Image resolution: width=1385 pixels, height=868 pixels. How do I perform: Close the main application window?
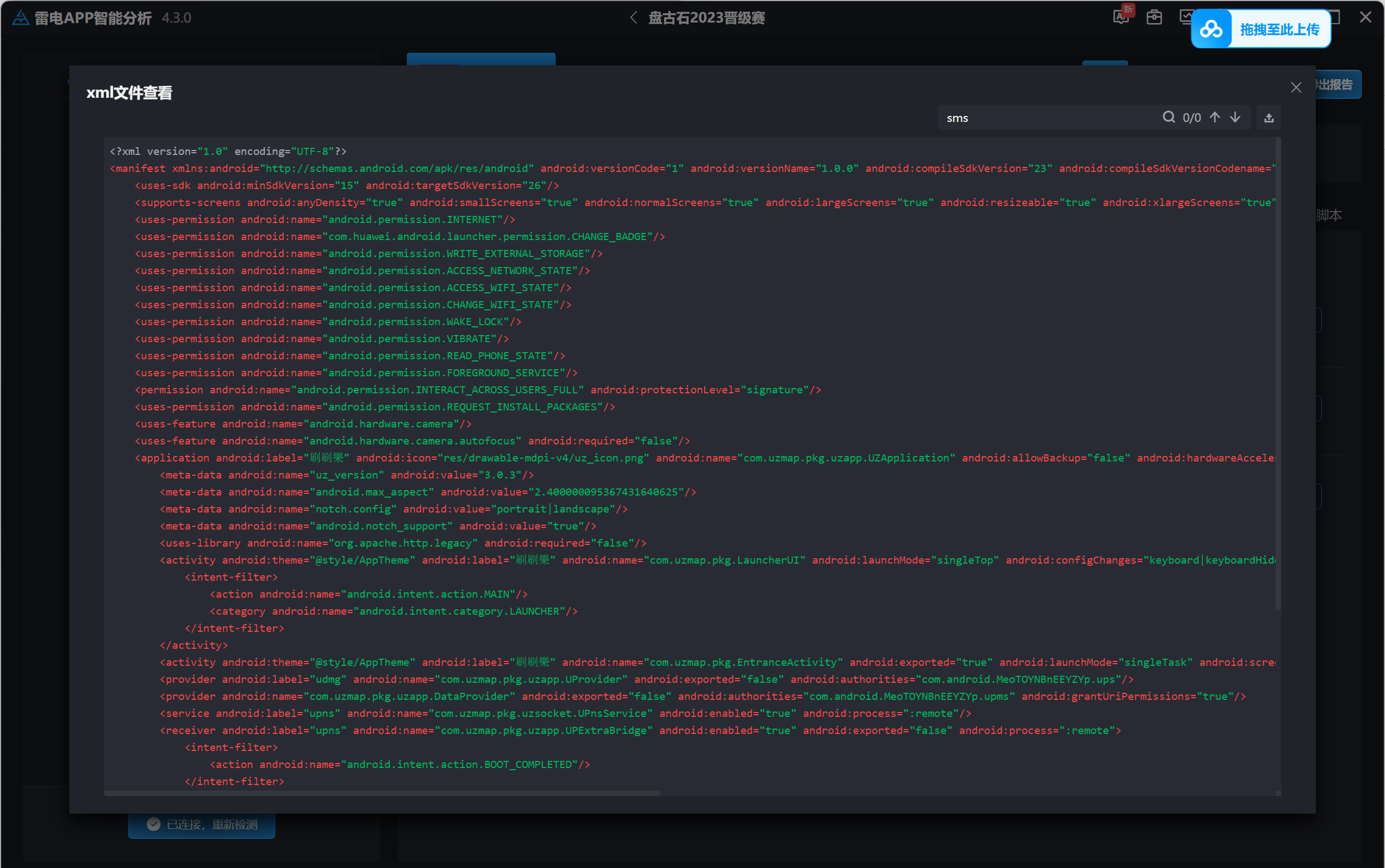pyautogui.click(x=1365, y=17)
